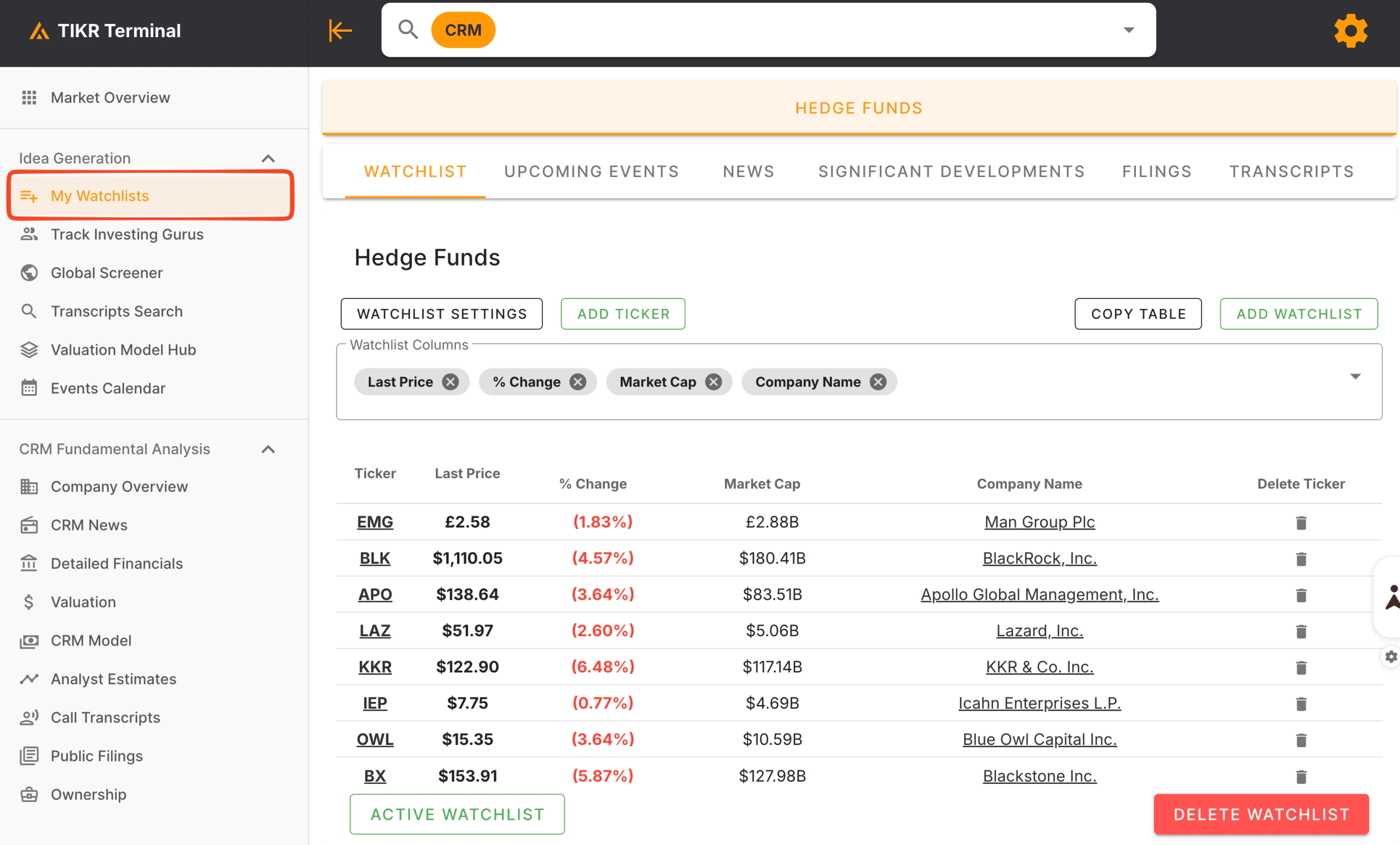Remove the Company Name column chip
The height and width of the screenshot is (845, 1400).
click(877, 382)
